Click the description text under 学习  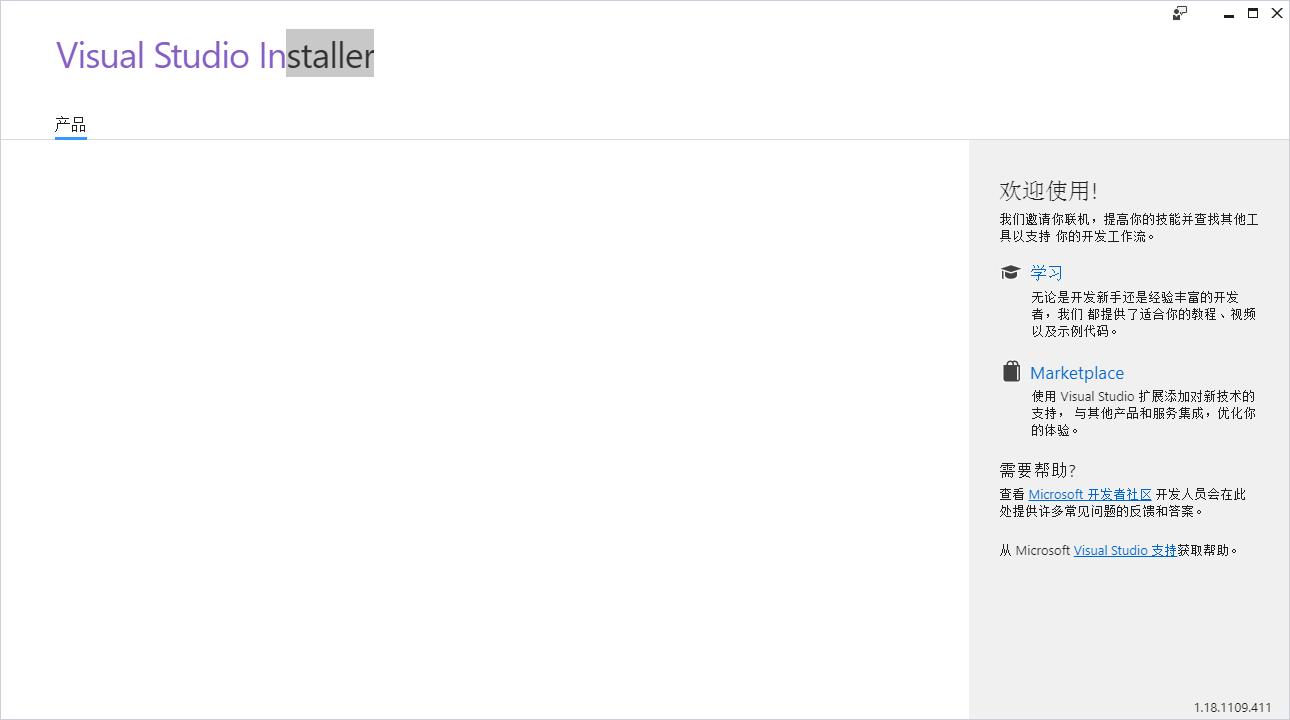[x=1143, y=314]
